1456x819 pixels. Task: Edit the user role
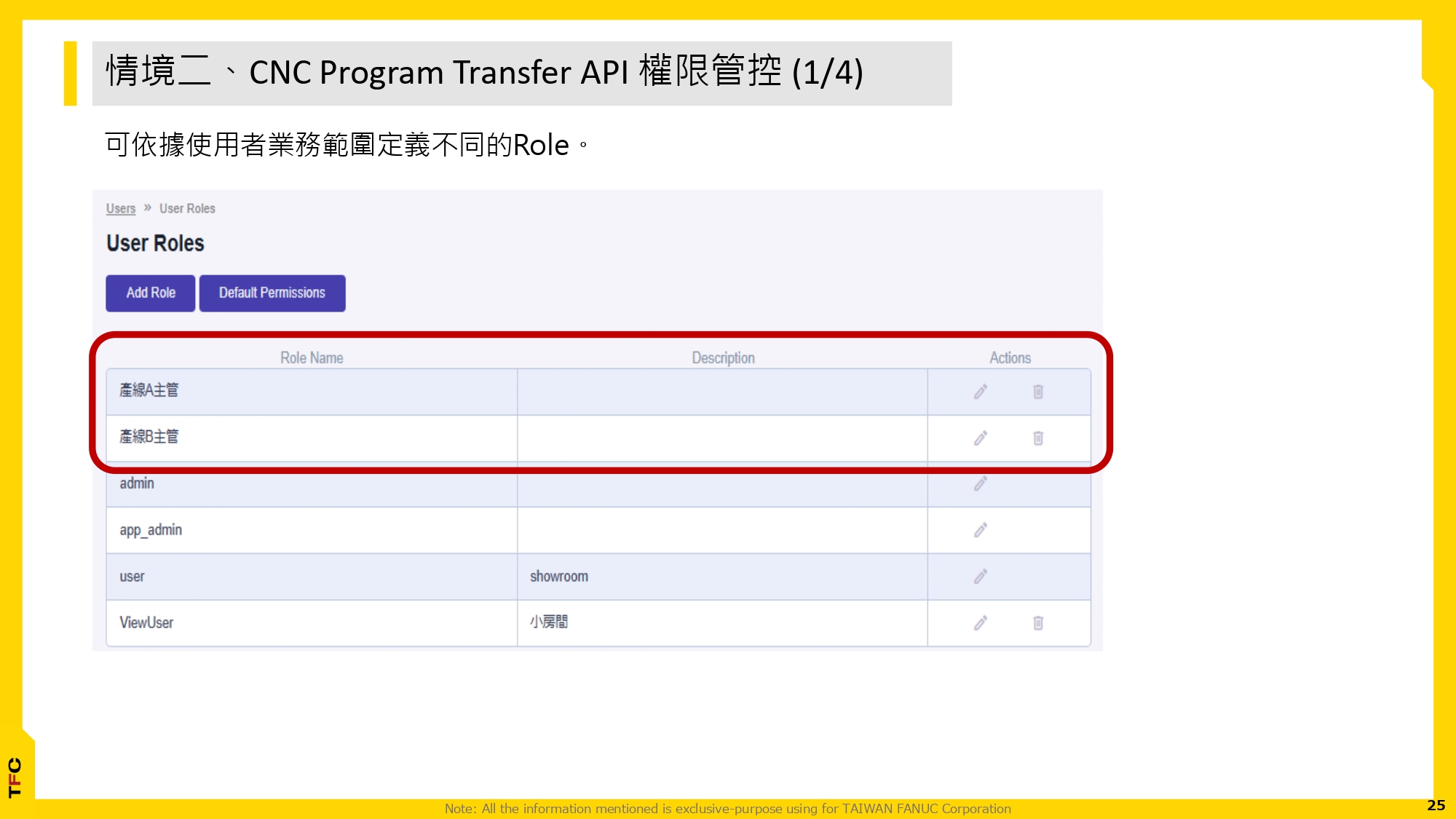click(981, 577)
